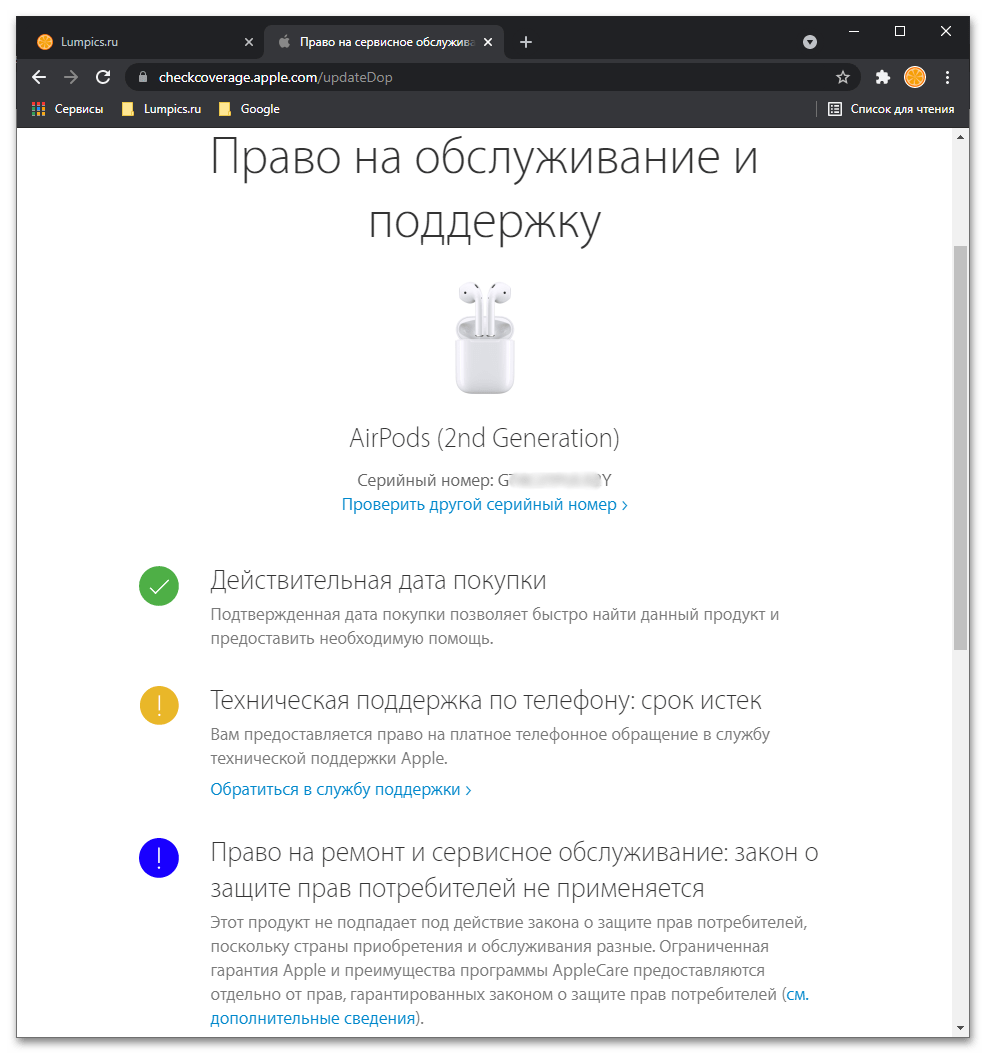Open Список для чтения reading list

point(891,109)
